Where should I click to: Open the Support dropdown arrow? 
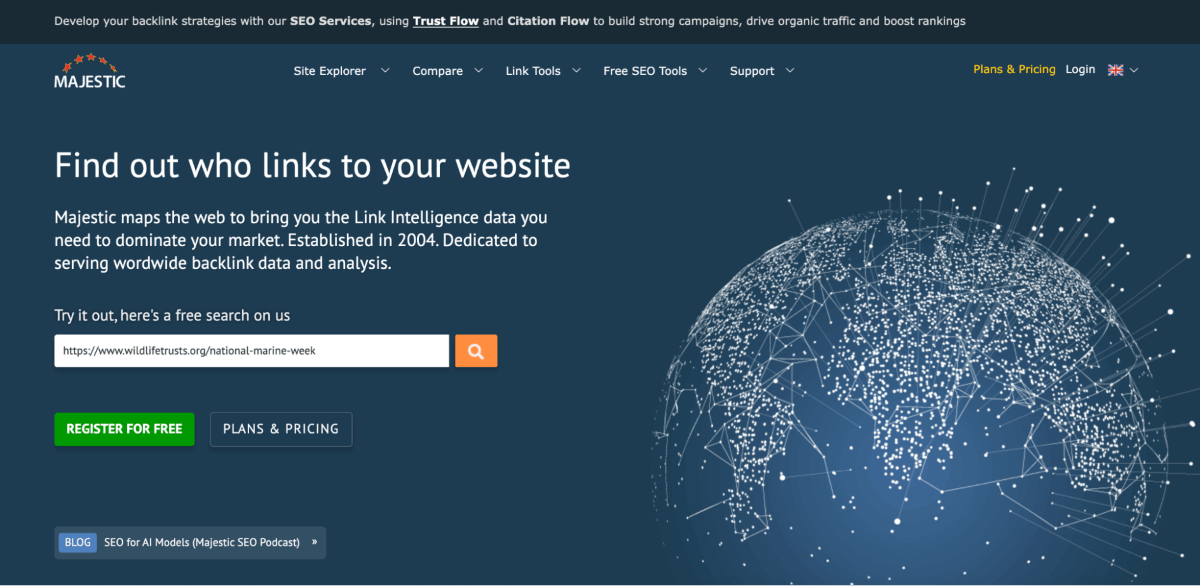coord(790,71)
